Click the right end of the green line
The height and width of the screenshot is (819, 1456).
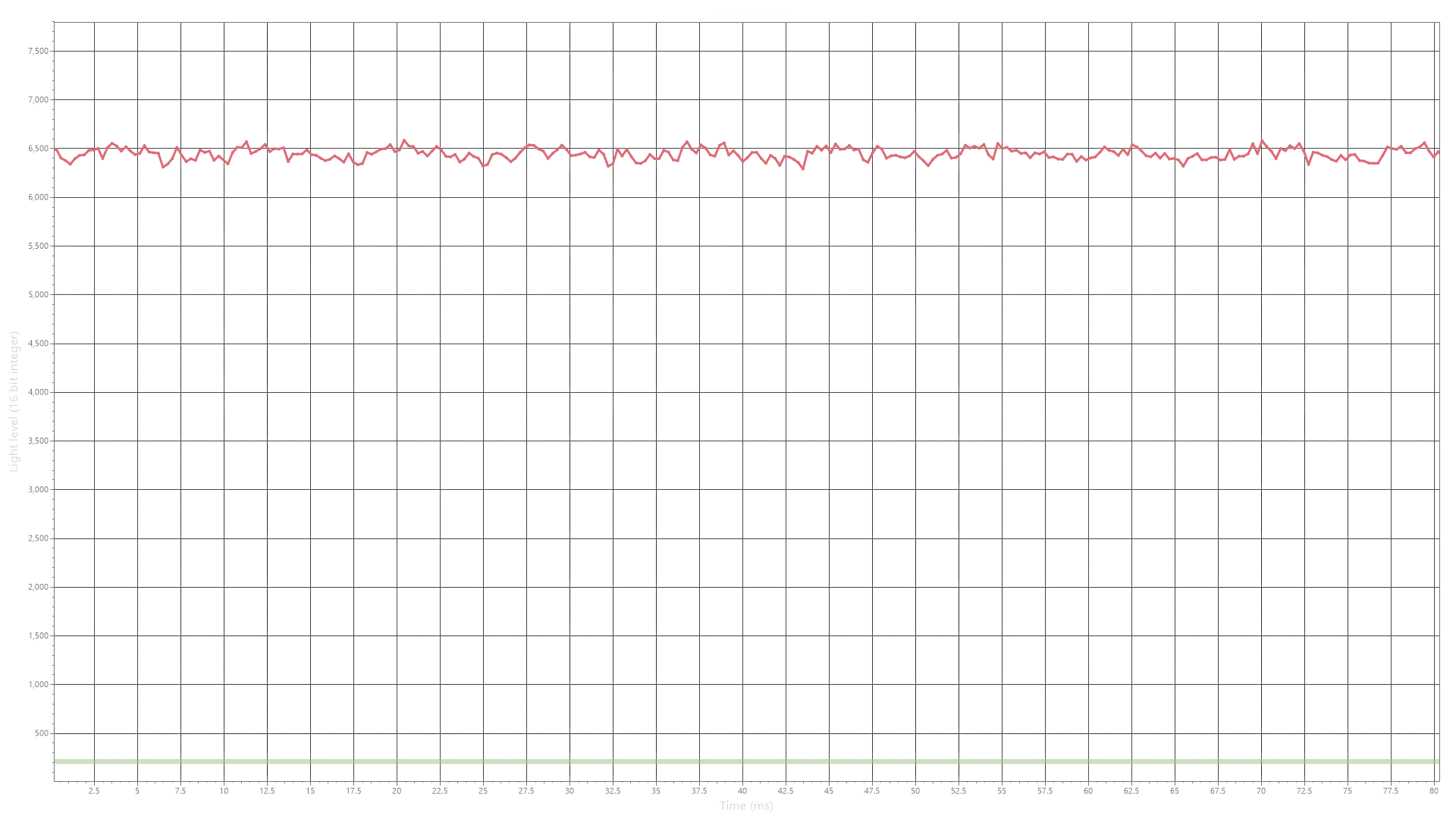[x=1436, y=761]
